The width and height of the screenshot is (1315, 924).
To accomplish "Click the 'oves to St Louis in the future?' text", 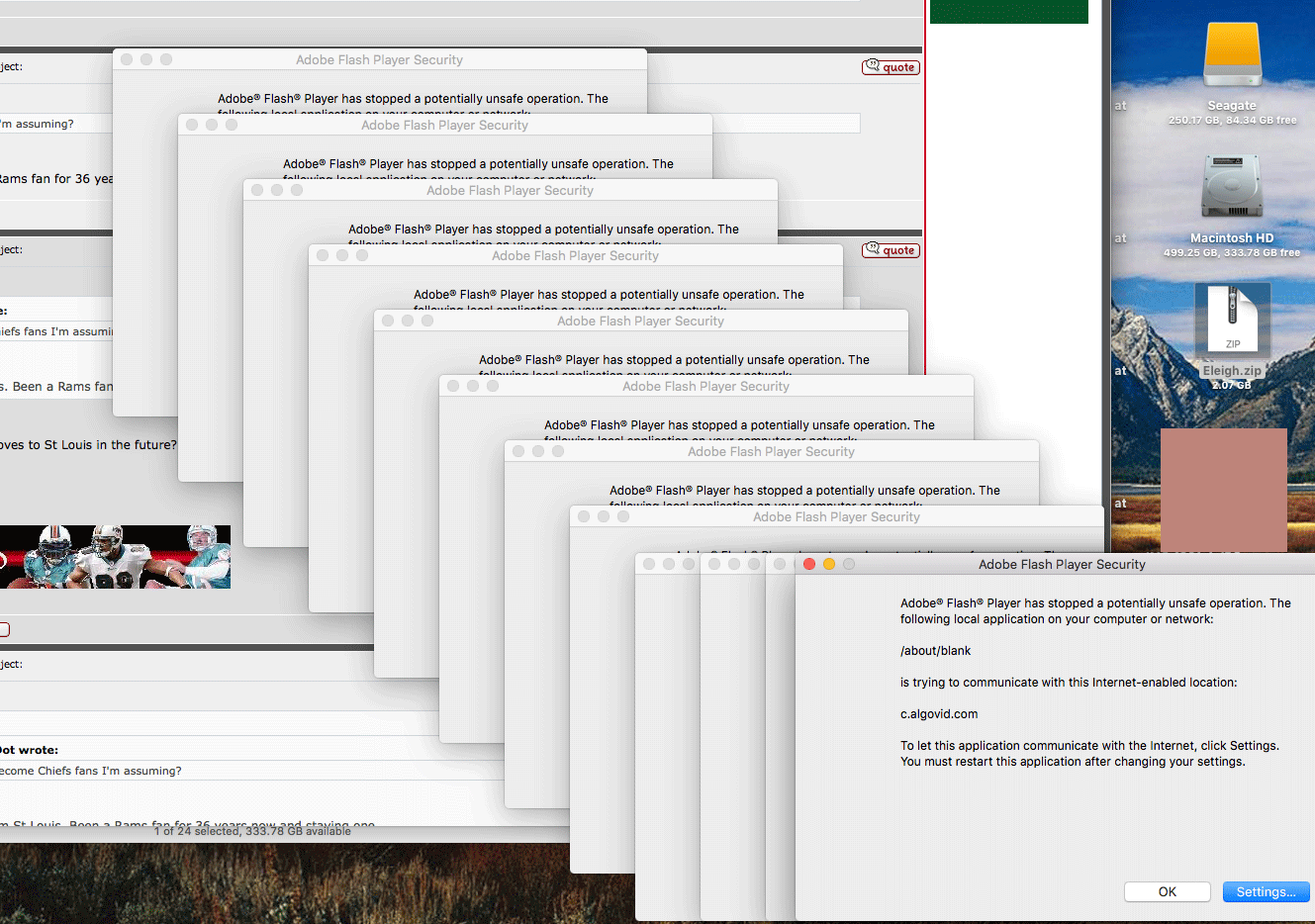I will pos(88,445).
